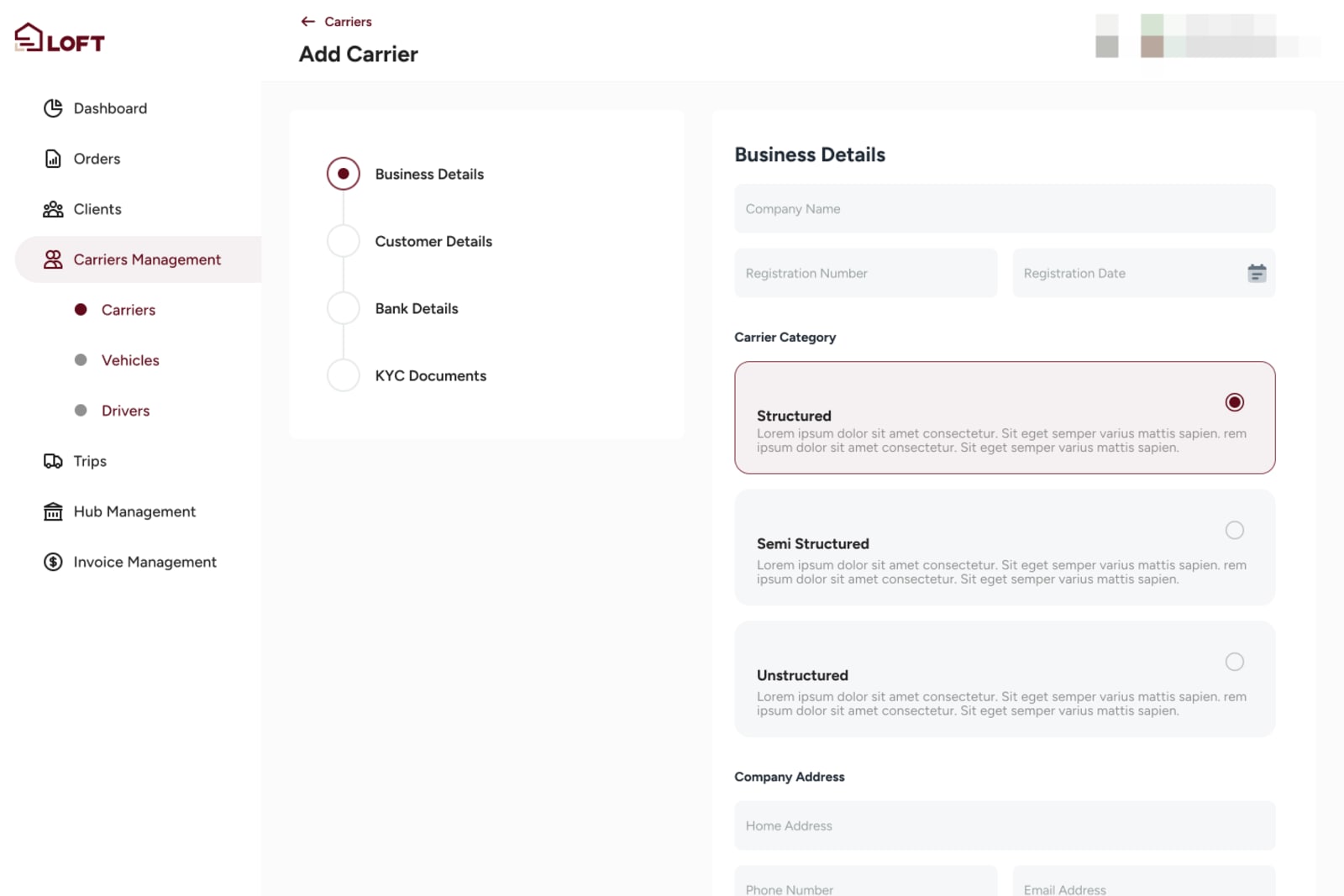Click the Phone Number input field
The width and height of the screenshot is (1344, 896).
pyautogui.click(x=866, y=882)
